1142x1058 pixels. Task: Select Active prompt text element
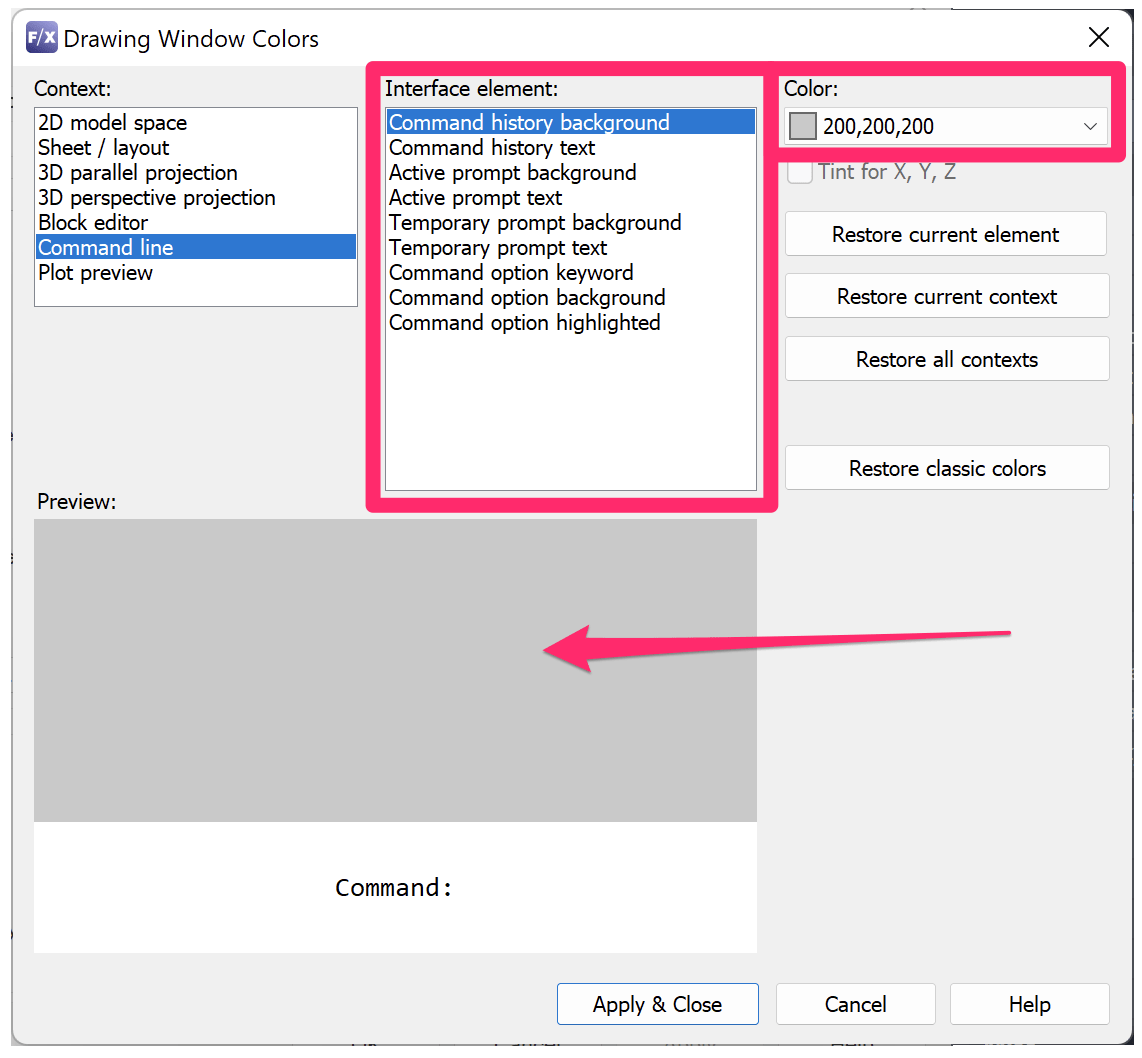[x=475, y=197]
